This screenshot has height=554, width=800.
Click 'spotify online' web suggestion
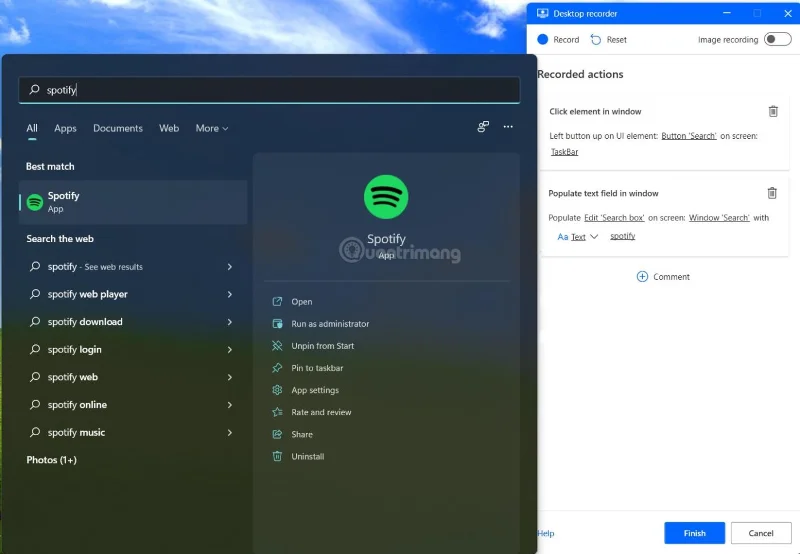(x=77, y=405)
